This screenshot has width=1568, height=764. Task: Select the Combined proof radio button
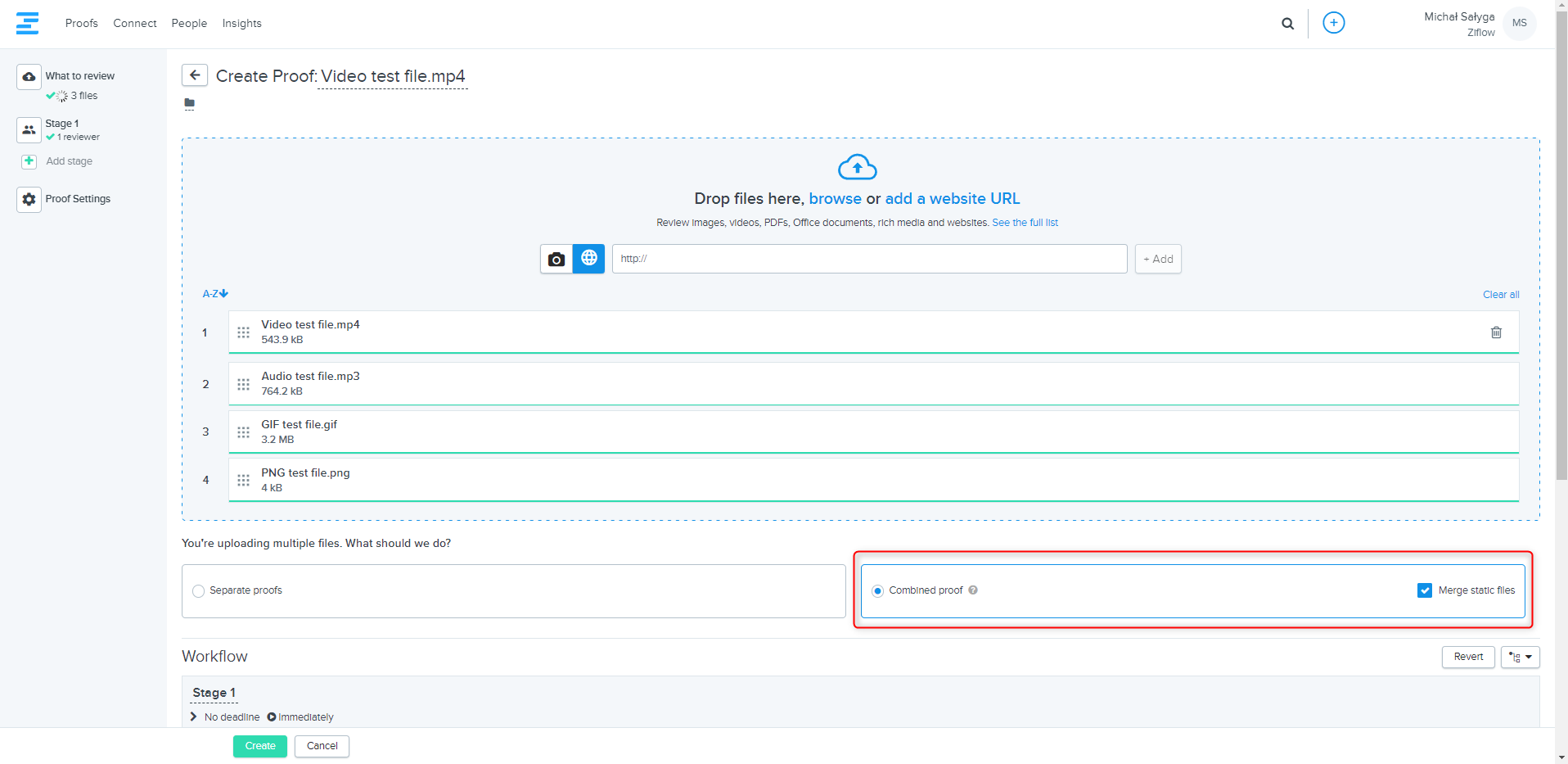tap(878, 591)
